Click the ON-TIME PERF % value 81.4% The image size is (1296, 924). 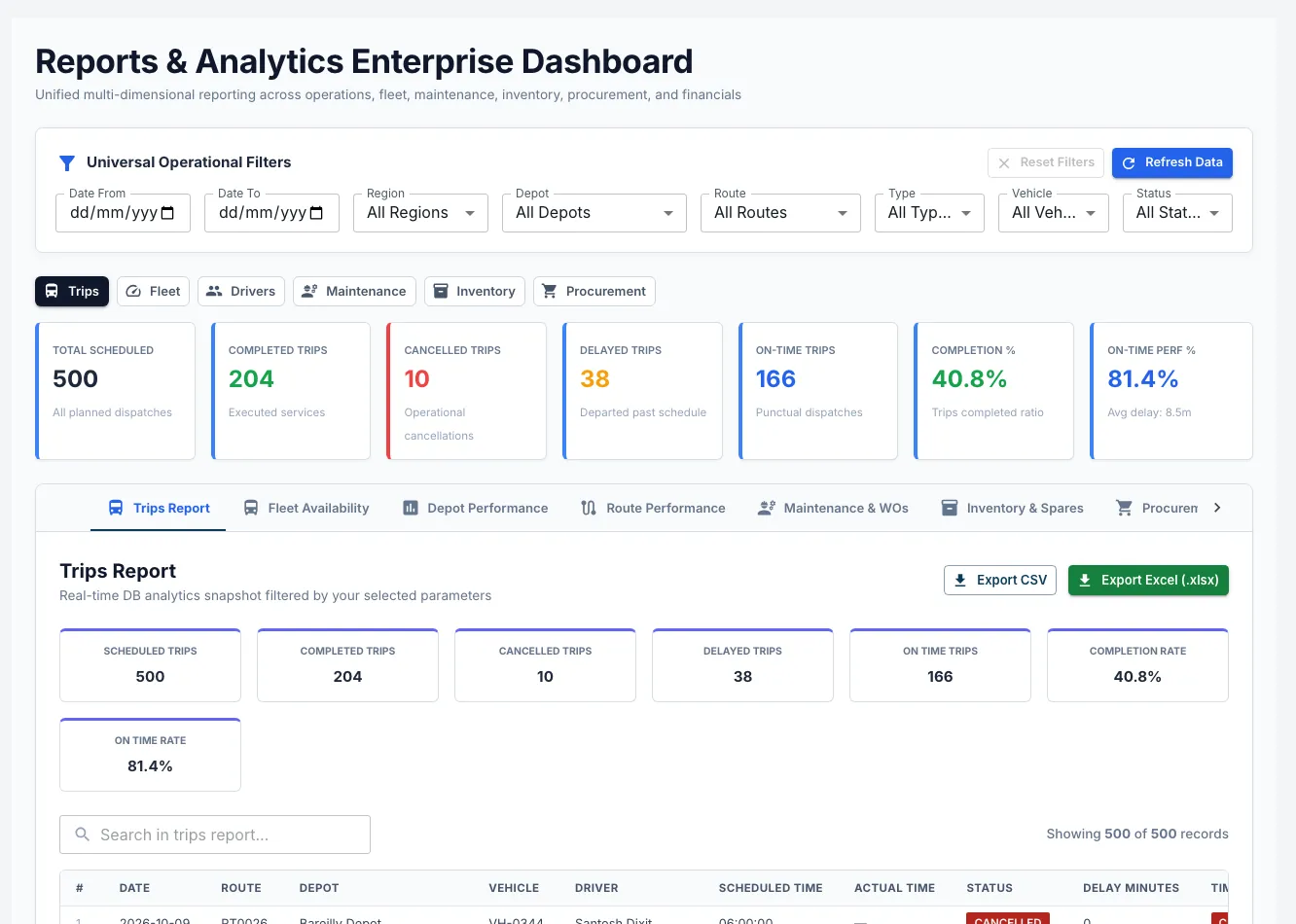pyautogui.click(x=1143, y=379)
